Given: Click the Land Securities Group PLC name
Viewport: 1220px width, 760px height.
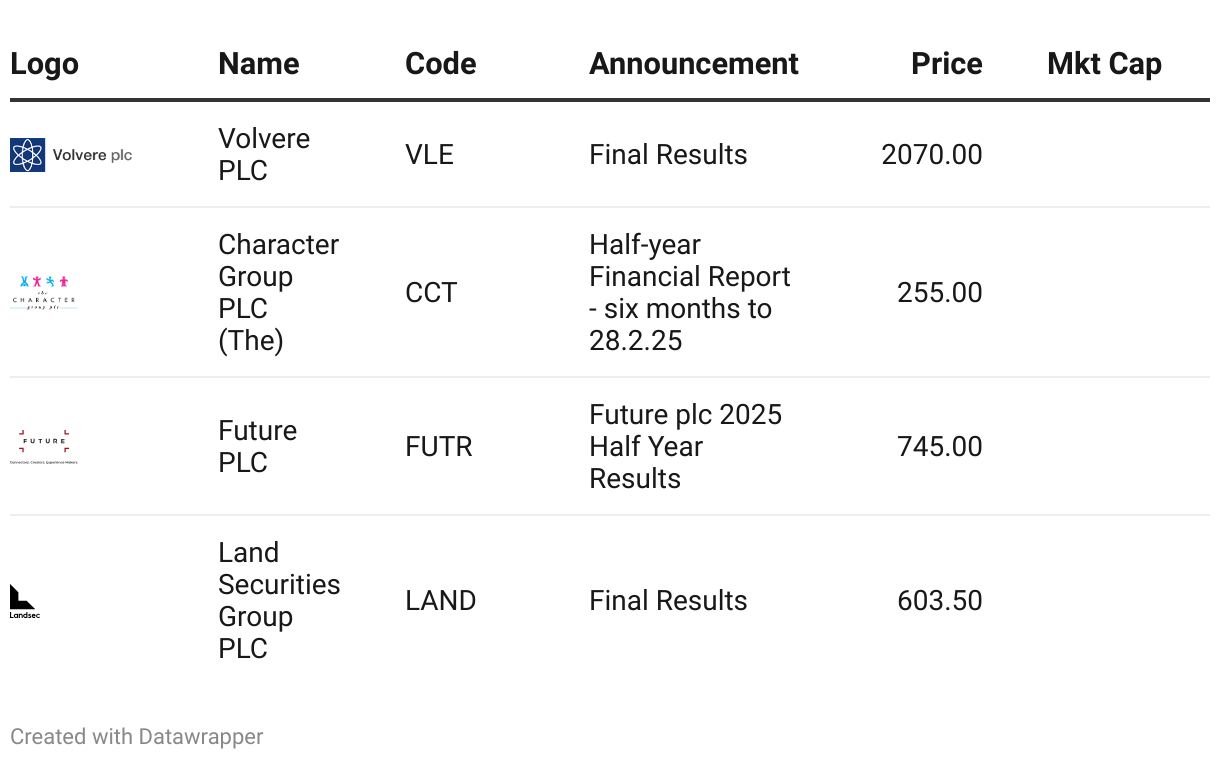Looking at the screenshot, I should (279, 601).
